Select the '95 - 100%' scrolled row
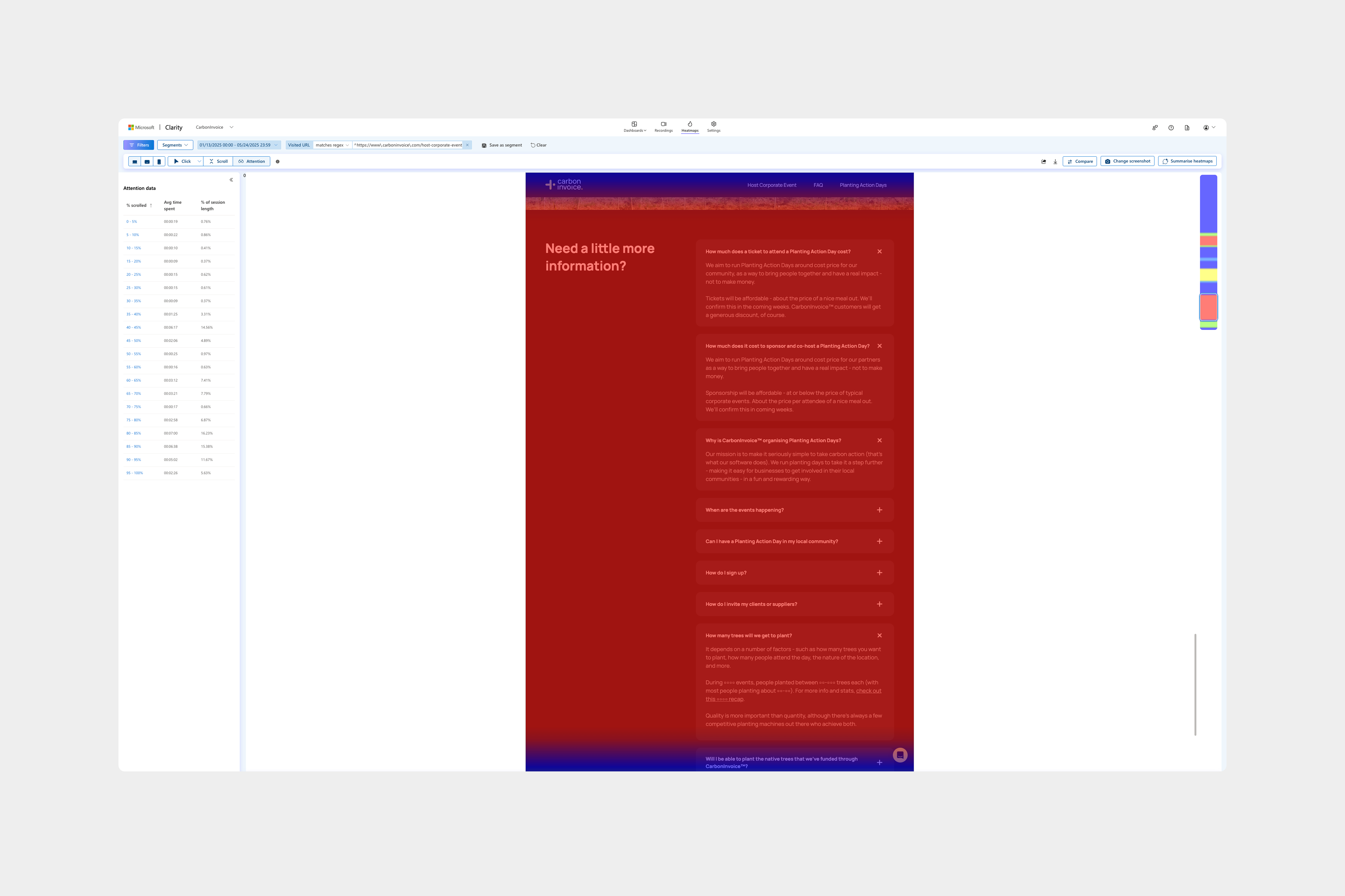This screenshot has width=1345, height=896. pyautogui.click(x=179, y=473)
